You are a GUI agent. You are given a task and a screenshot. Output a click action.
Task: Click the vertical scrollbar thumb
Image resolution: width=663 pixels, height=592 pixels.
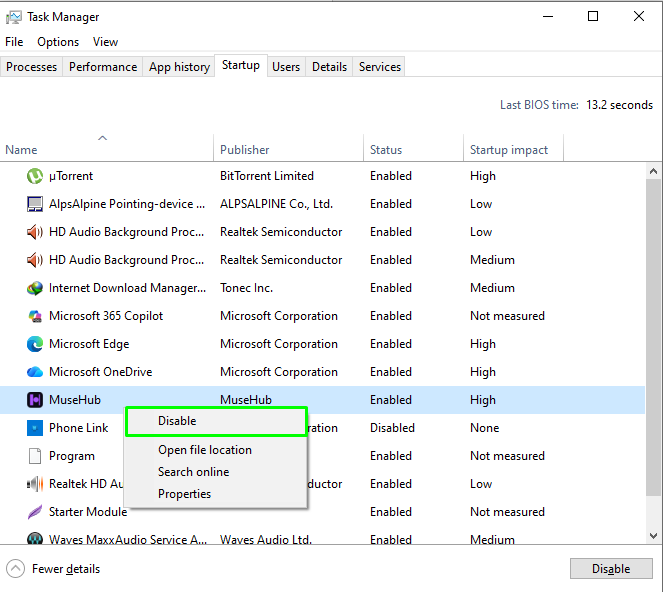pyautogui.click(x=653, y=337)
